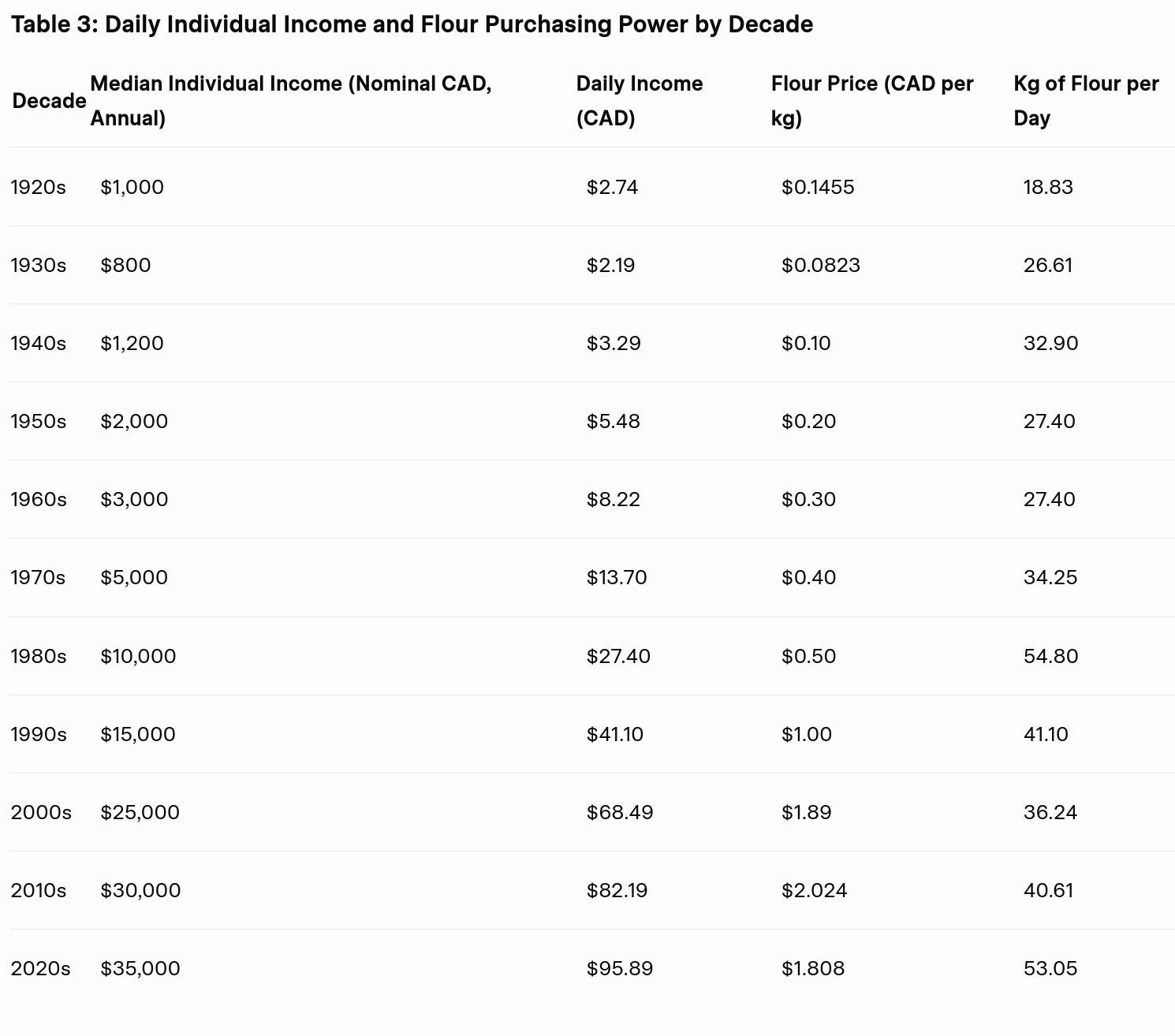Image resolution: width=1175 pixels, height=1036 pixels.
Task: Click the 'Kg of Flour per Day' header
Action: point(1086,101)
